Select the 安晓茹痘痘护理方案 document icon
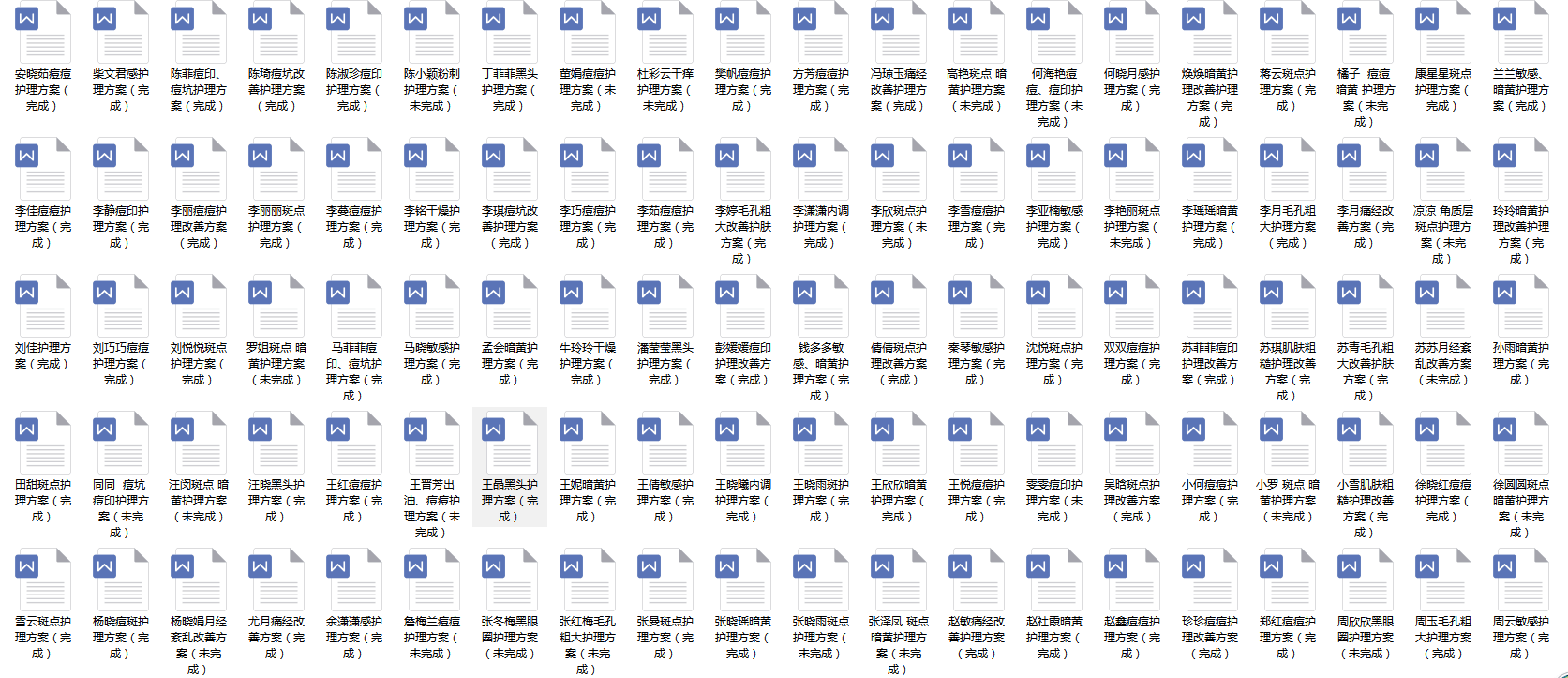Image resolution: width=1568 pixels, height=678 pixels. coord(42,31)
